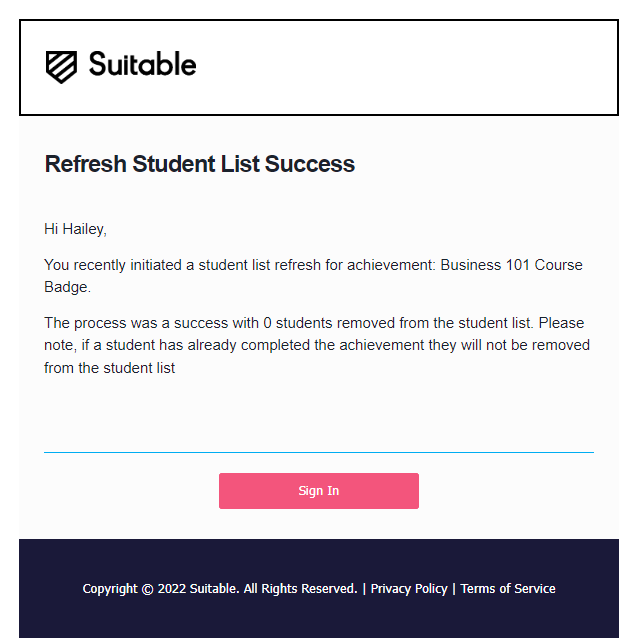
Task: Click the 2022 year in the footer
Action: pos(172,588)
